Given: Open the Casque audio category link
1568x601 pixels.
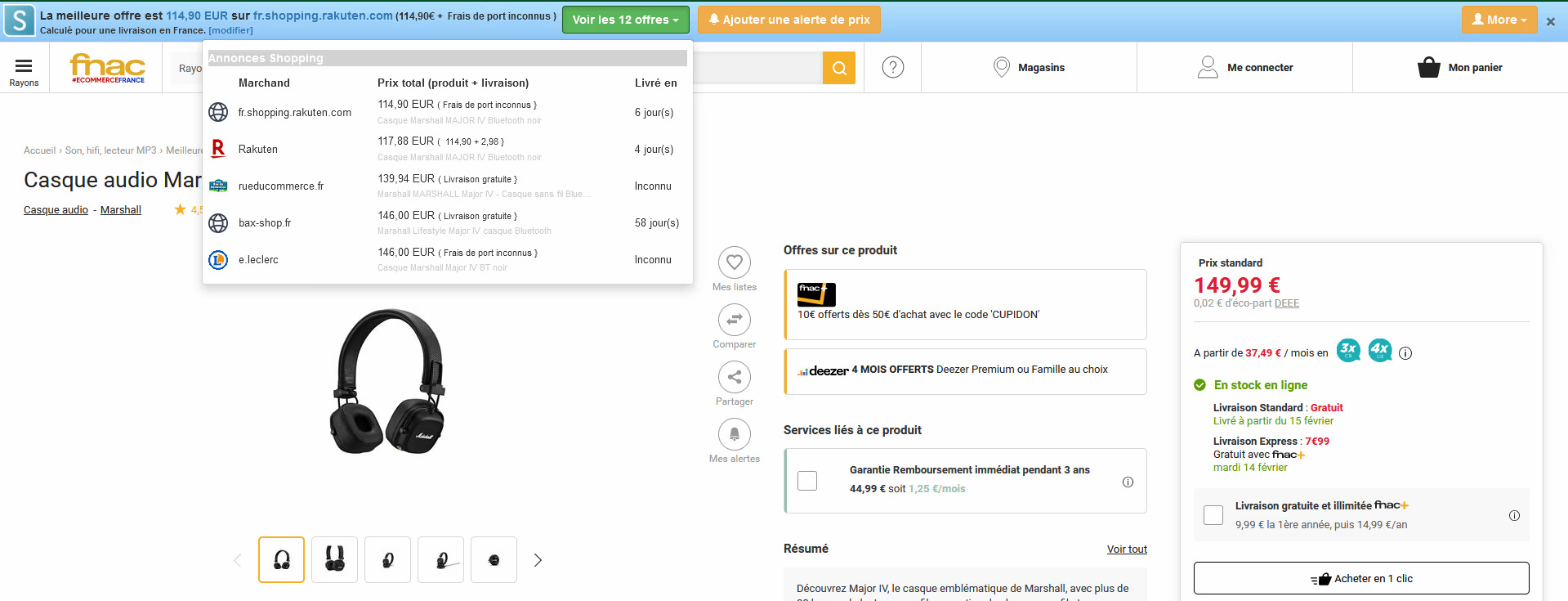Looking at the screenshot, I should (56, 210).
